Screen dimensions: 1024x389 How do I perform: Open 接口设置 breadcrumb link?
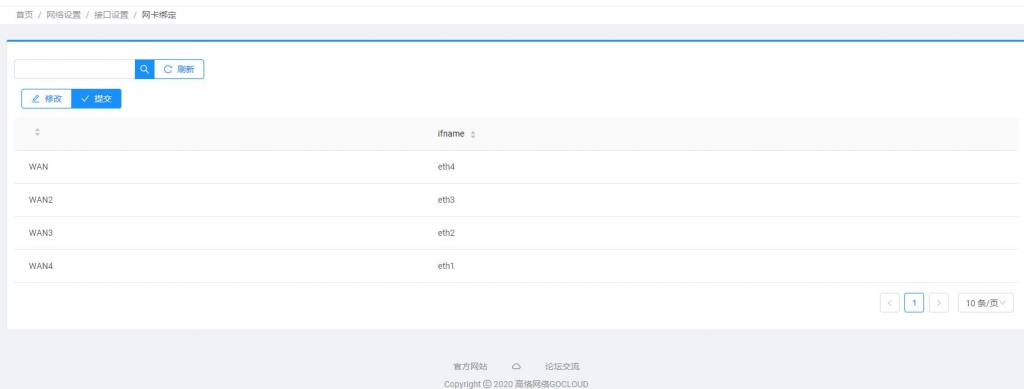[x=111, y=15]
